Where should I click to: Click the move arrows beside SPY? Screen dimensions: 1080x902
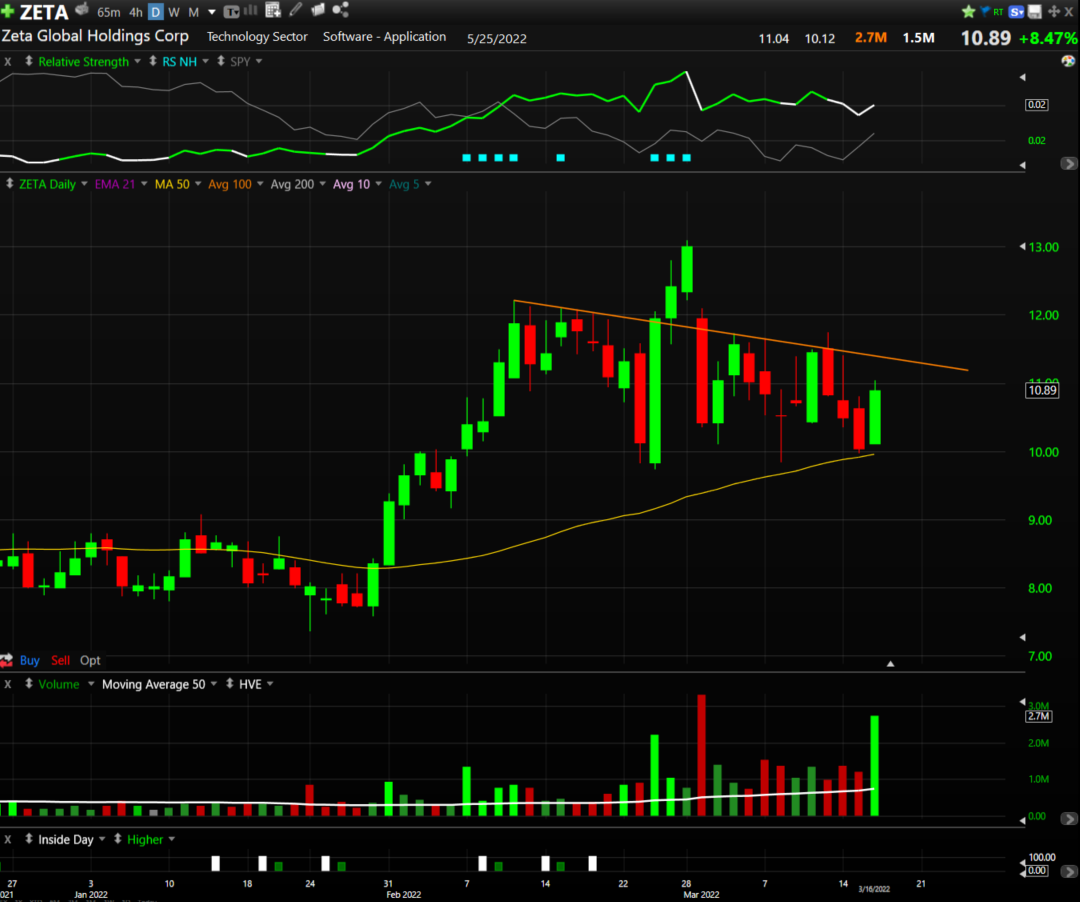point(221,61)
